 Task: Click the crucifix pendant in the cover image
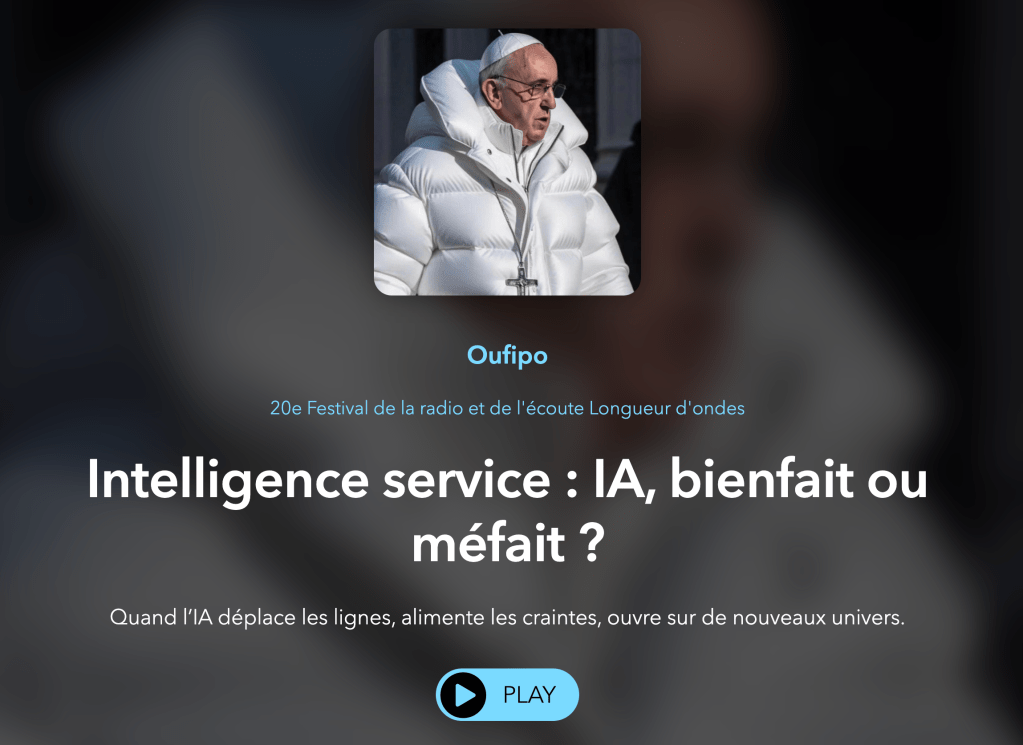521,280
